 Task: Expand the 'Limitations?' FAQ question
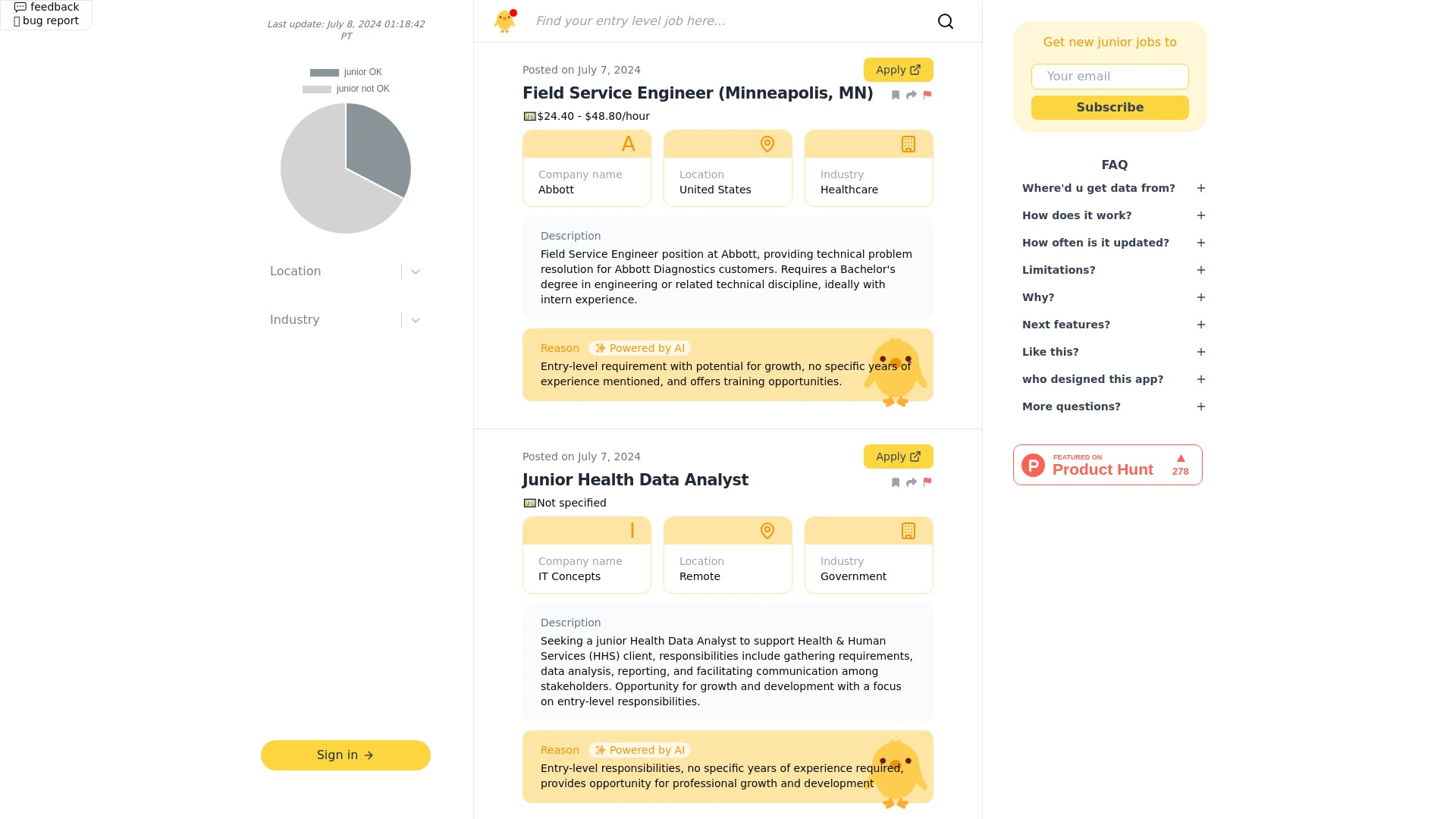pos(1200,270)
